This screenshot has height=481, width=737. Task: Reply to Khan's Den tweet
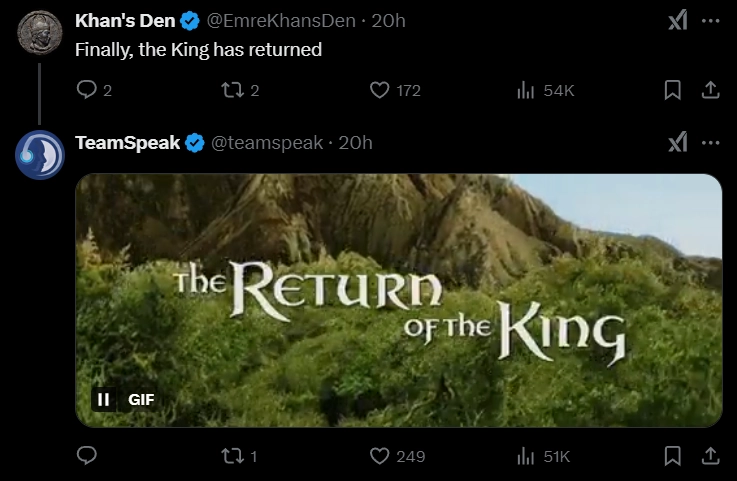click(x=86, y=90)
